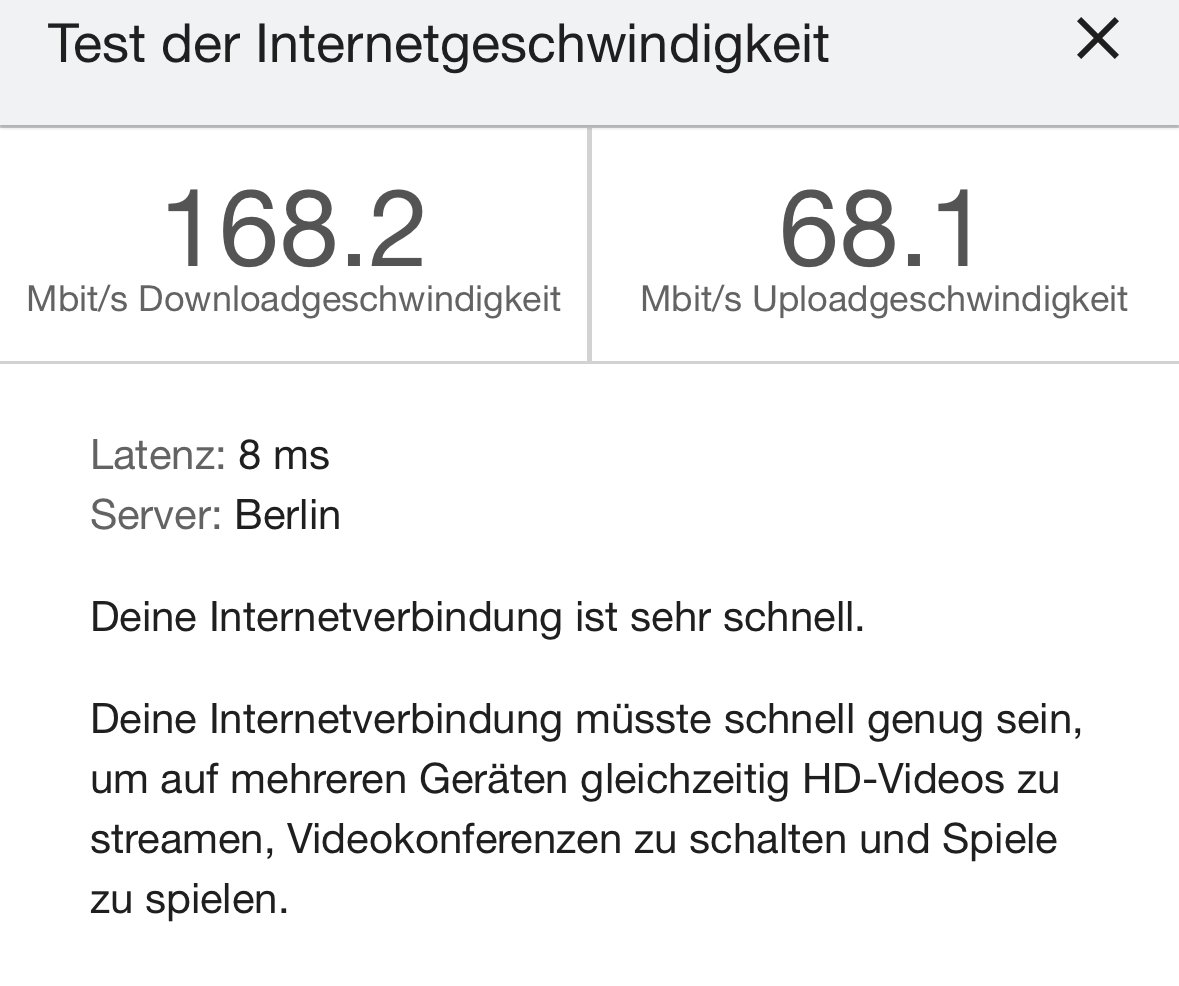Click the 68.1 upload speed value
1179x986 pixels.
pos(879,231)
